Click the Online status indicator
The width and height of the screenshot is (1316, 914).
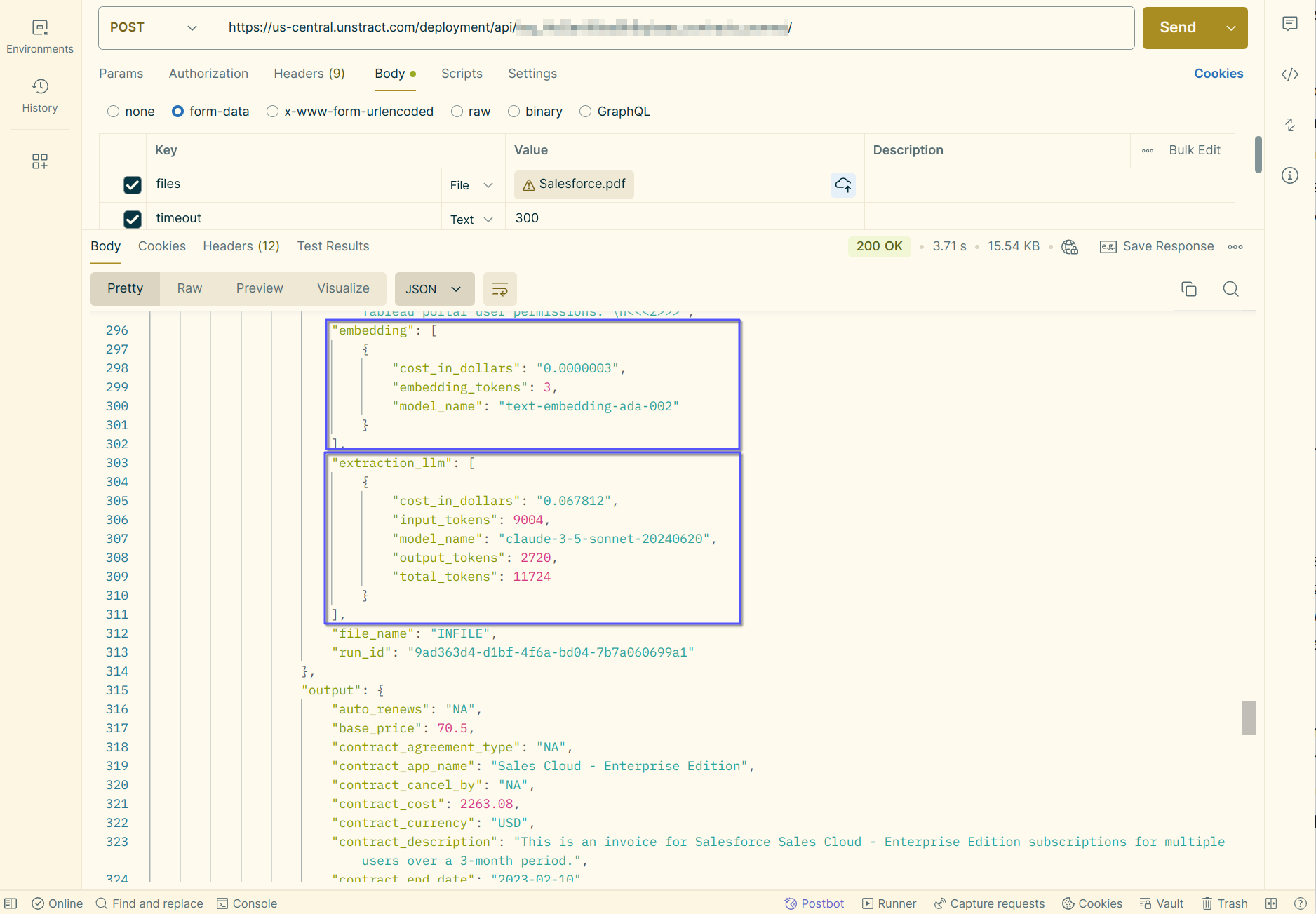click(x=58, y=903)
